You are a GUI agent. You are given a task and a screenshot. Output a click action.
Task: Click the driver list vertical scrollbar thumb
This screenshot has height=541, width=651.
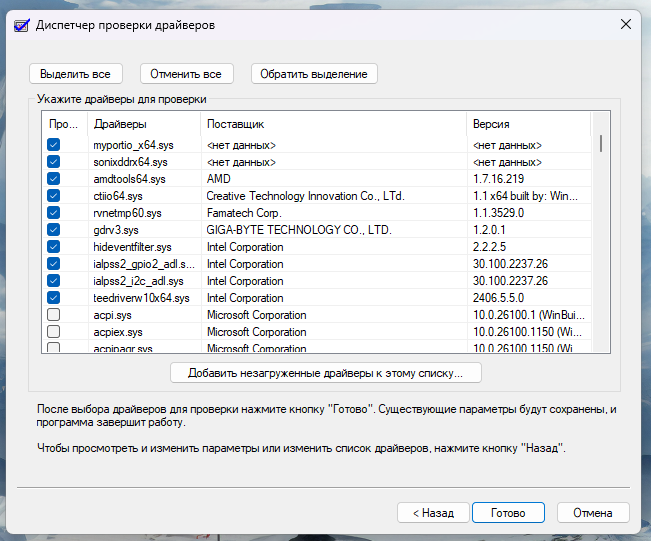[601, 143]
